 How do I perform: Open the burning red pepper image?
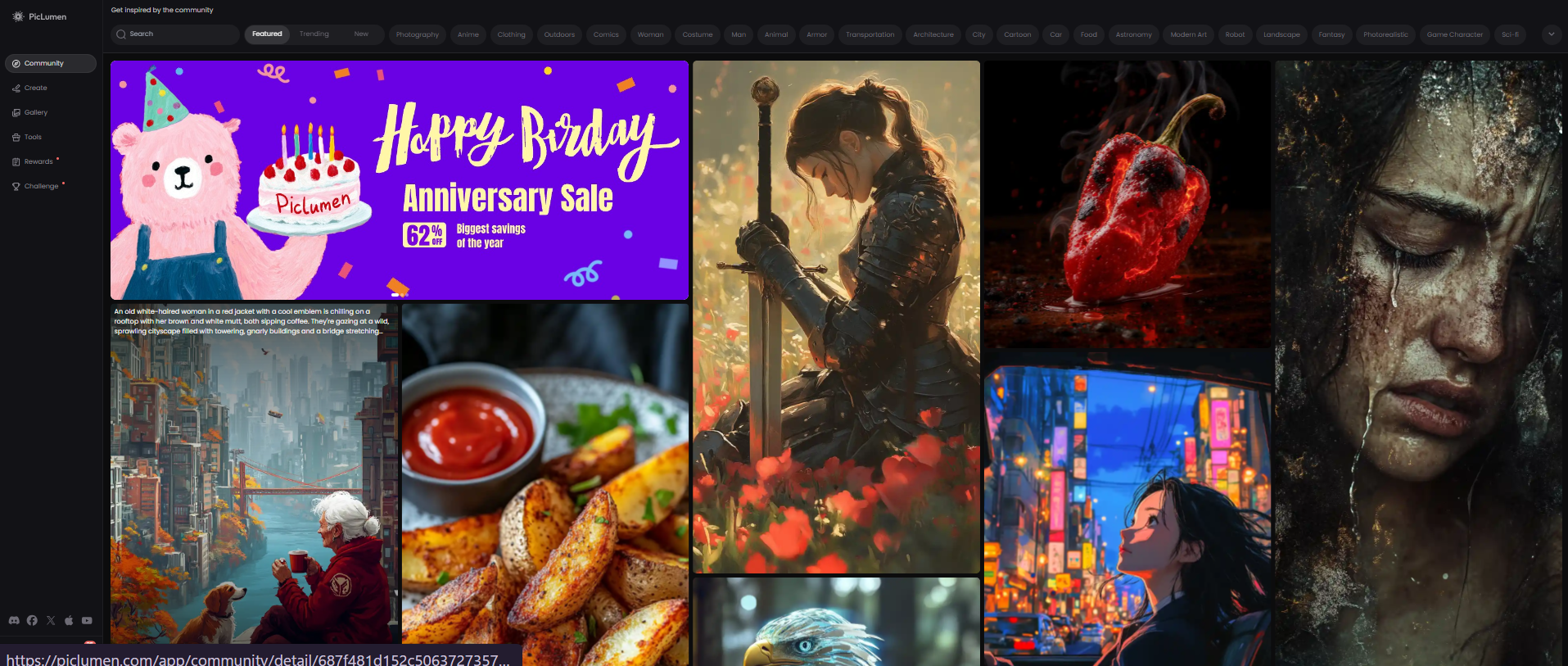click(x=1127, y=205)
